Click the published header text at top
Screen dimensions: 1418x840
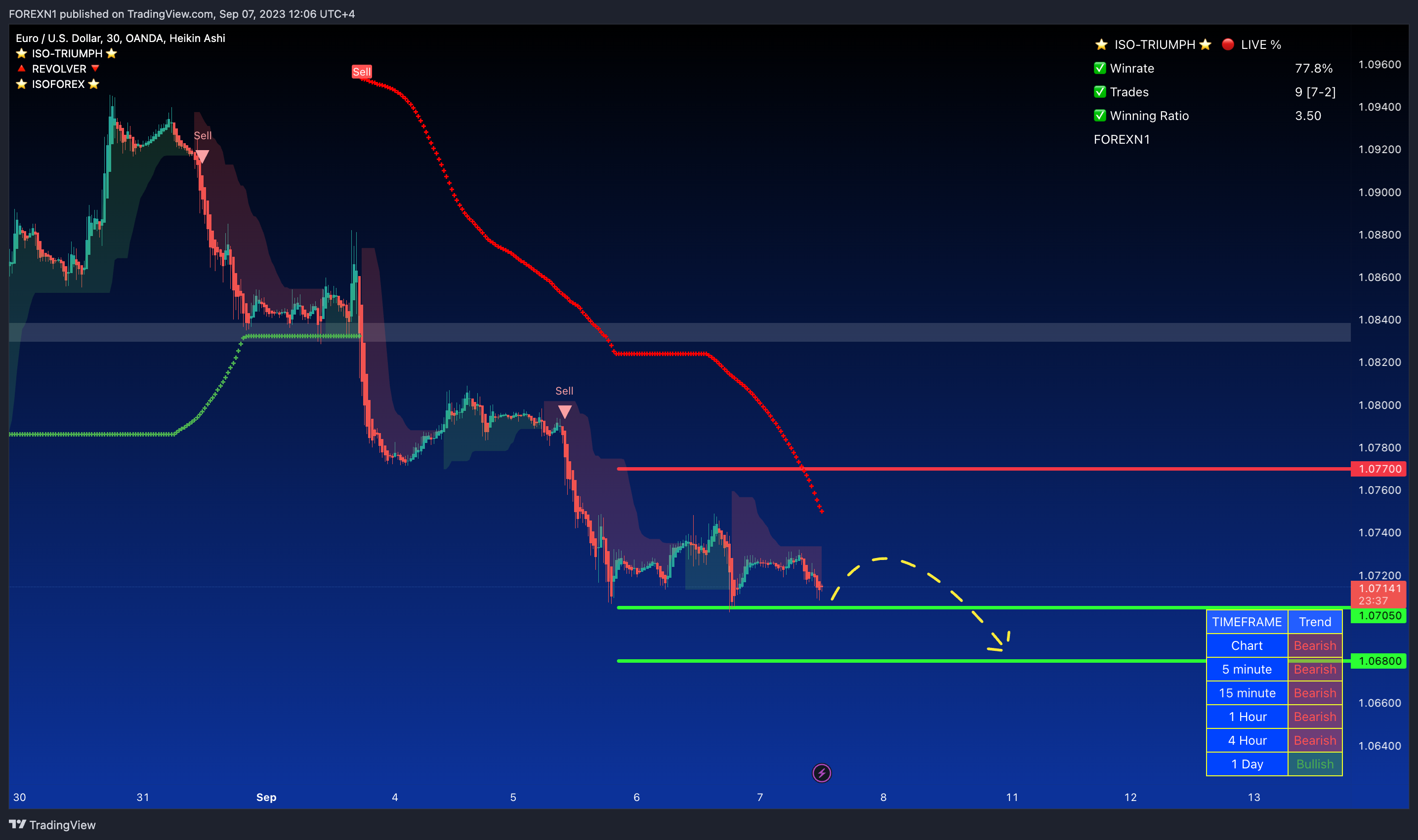point(182,14)
